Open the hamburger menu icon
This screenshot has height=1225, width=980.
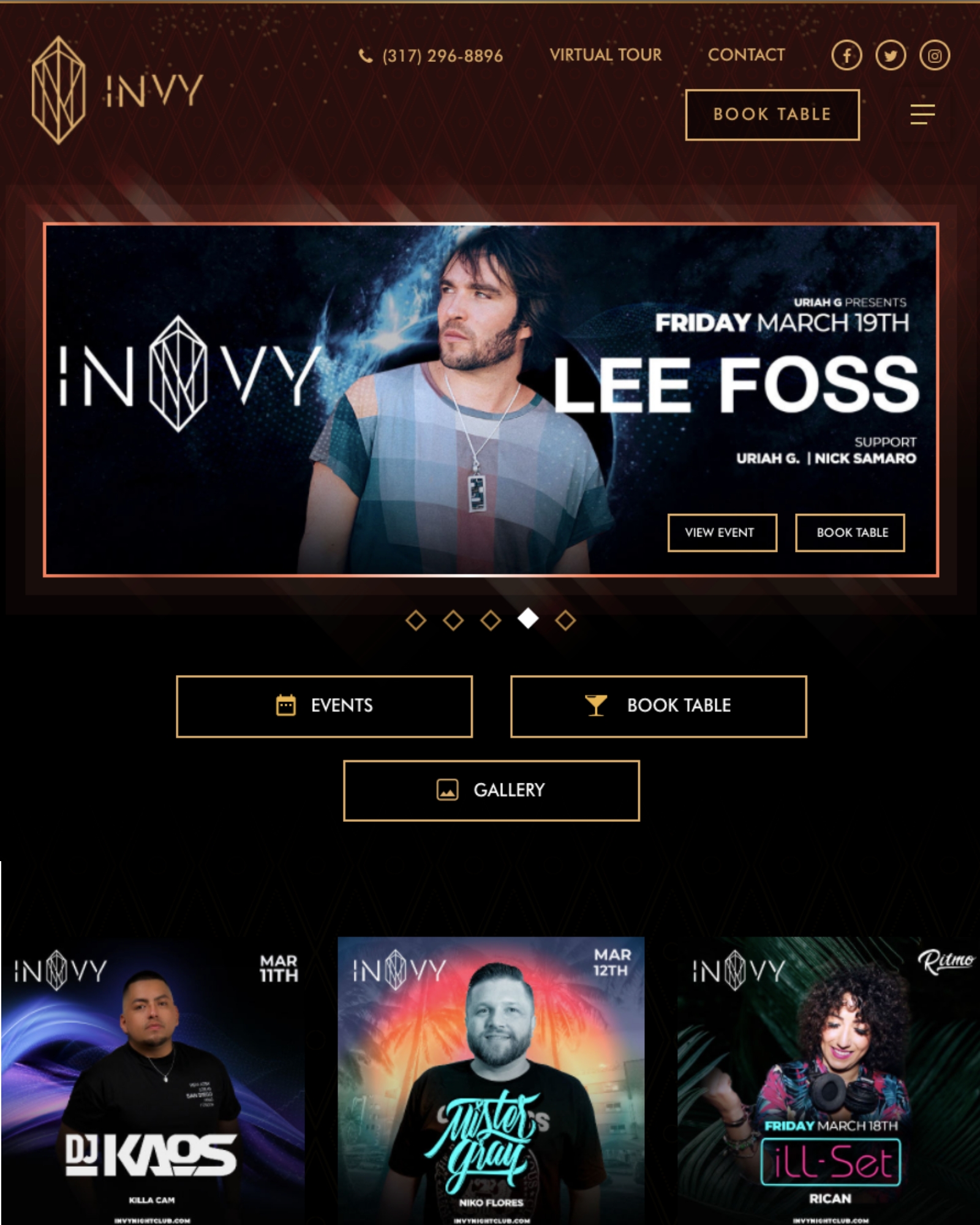click(x=922, y=115)
